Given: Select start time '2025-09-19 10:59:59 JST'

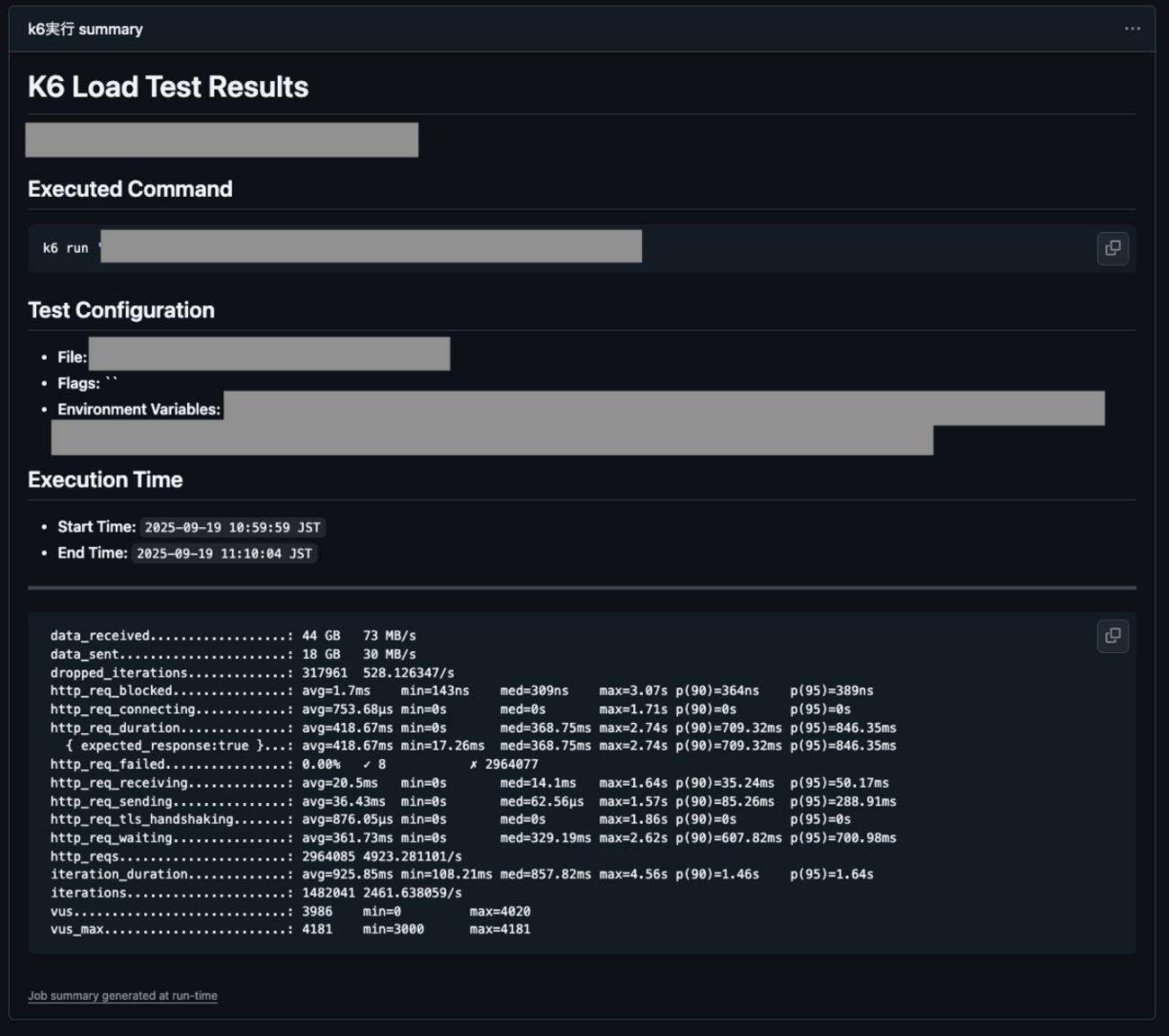Looking at the screenshot, I should coord(232,528).
